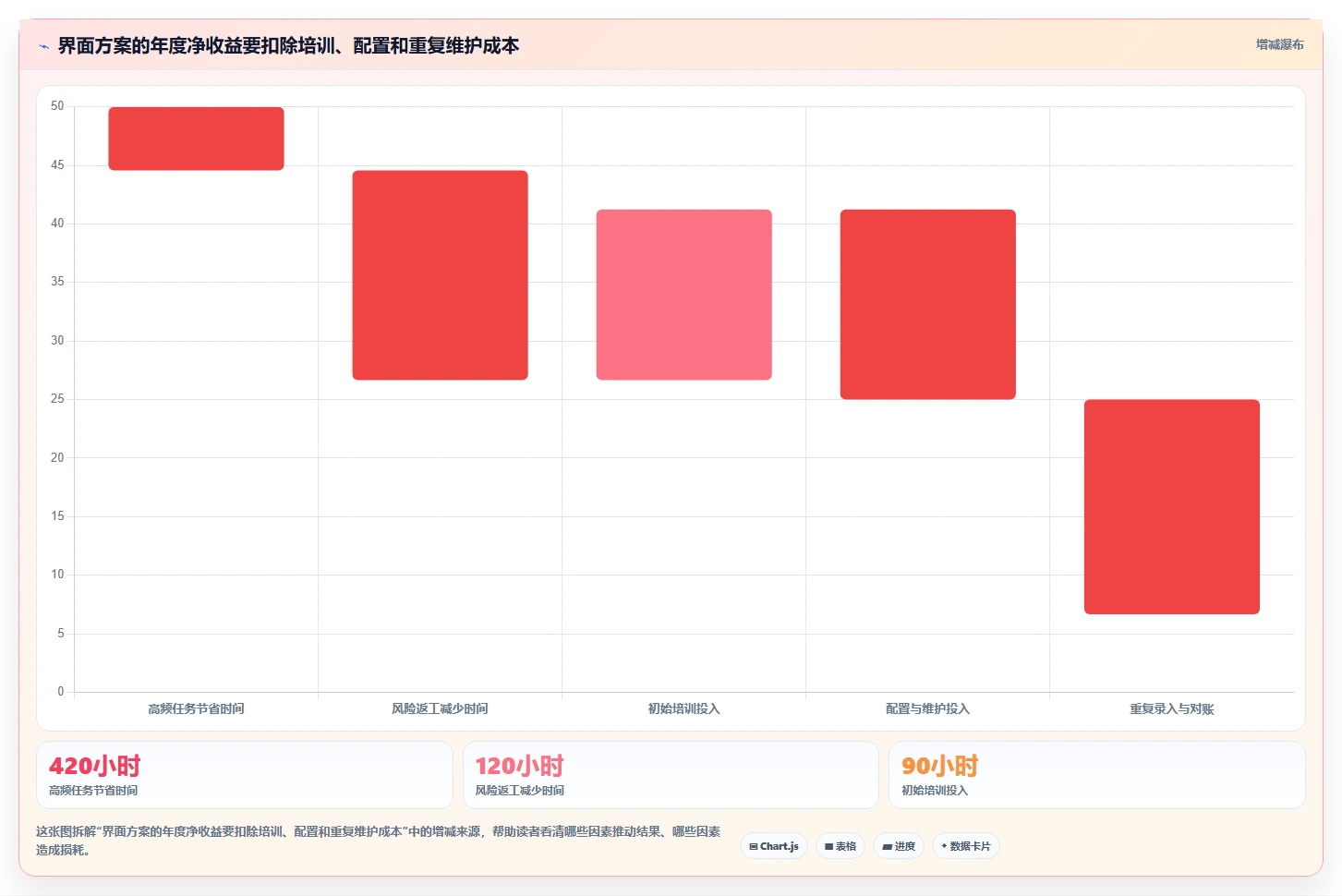
Task: Click the 进度 tag icon
Action: pyautogui.click(x=888, y=846)
